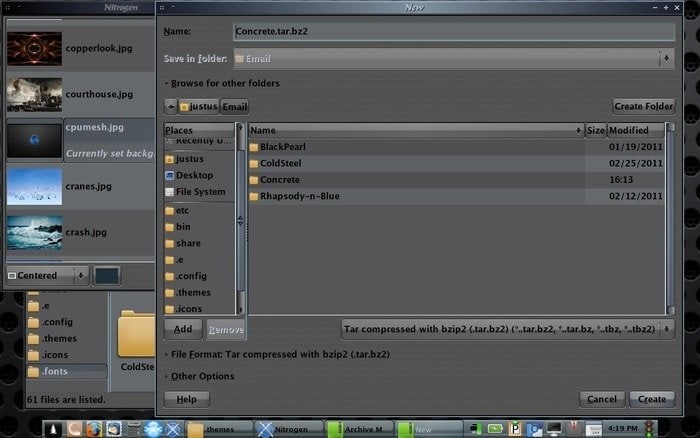The image size is (700, 438).
Task: Click the traffic light tray icon
Action: (649, 429)
